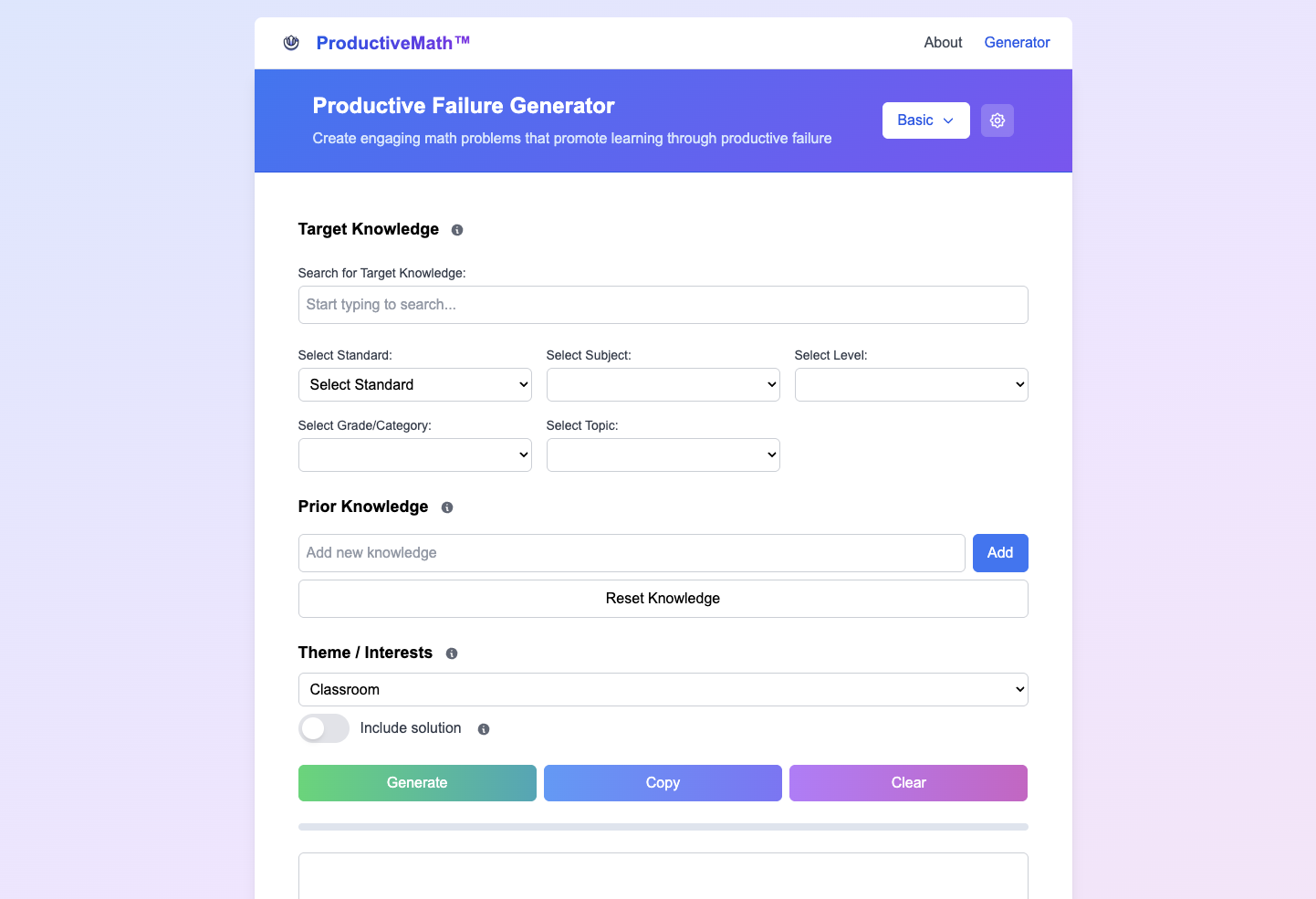Open the Select Subject dropdown
Image resolution: width=1316 pixels, height=899 pixels.
[663, 384]
